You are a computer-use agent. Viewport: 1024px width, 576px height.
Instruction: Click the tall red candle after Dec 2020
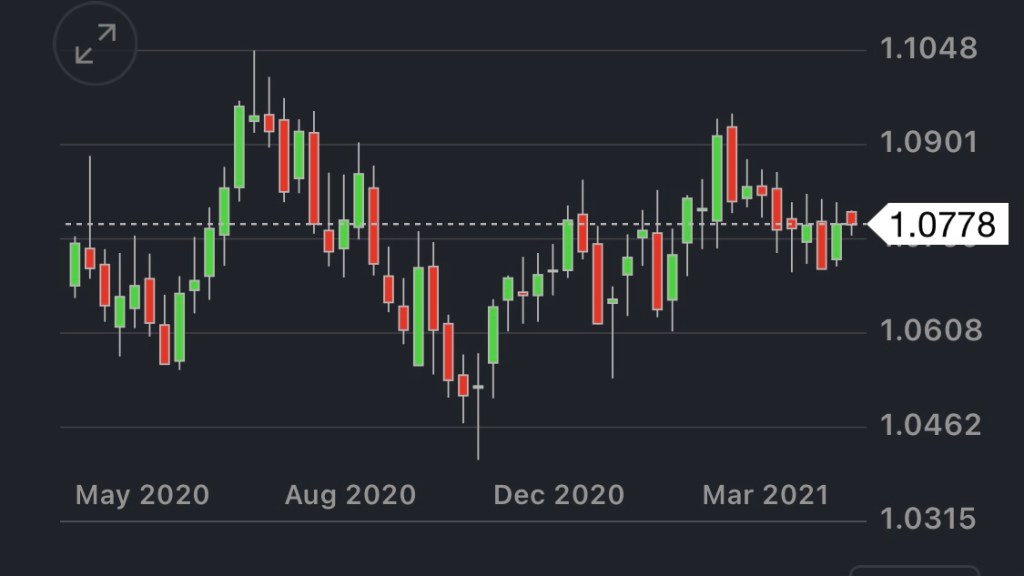pyautogui.click(x=597, y=283)
